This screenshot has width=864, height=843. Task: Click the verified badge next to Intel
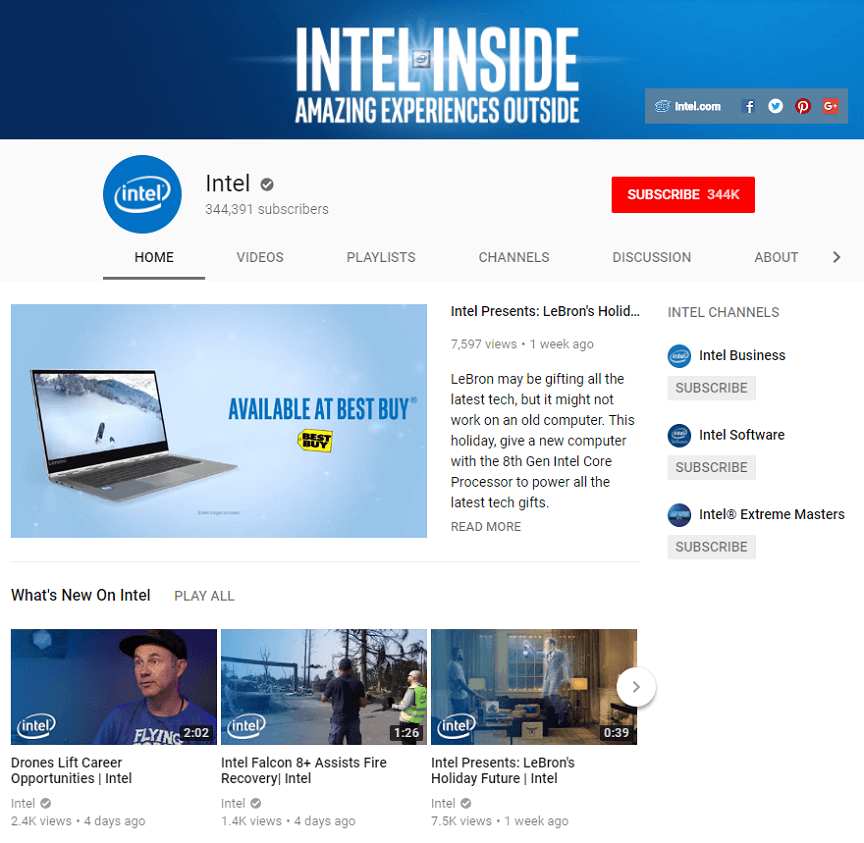click(x=266, y=184)
